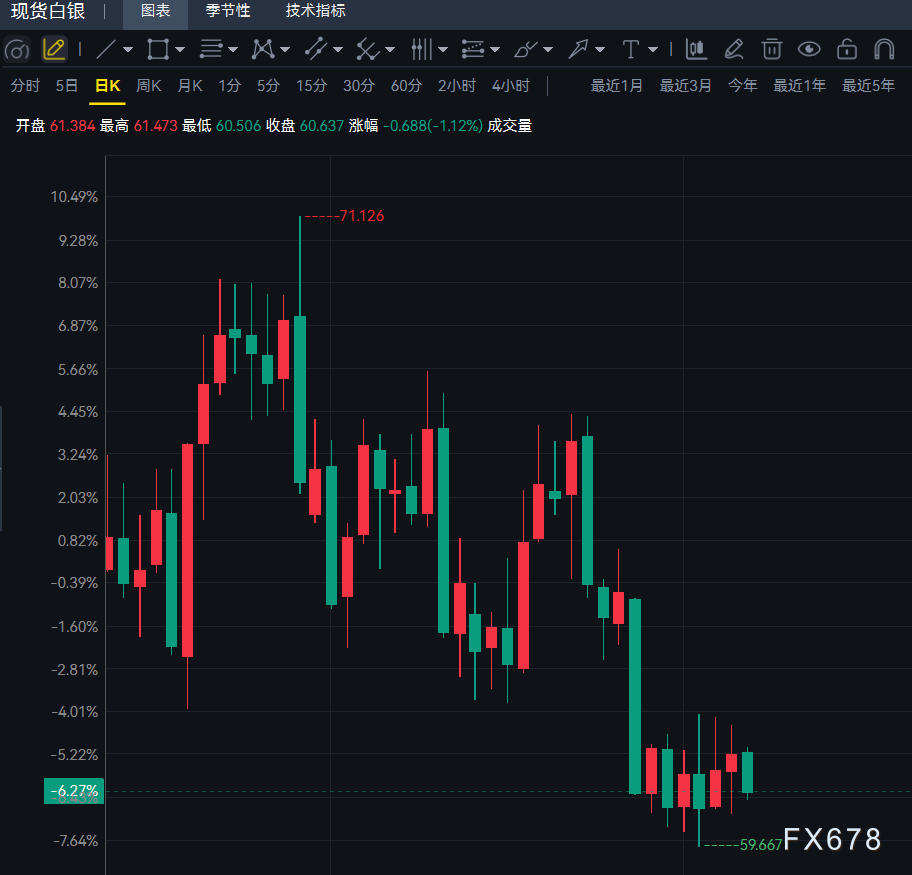
Task: Select the rectangle shape tool
Action: pyautogui.click(x=158, y=49)
